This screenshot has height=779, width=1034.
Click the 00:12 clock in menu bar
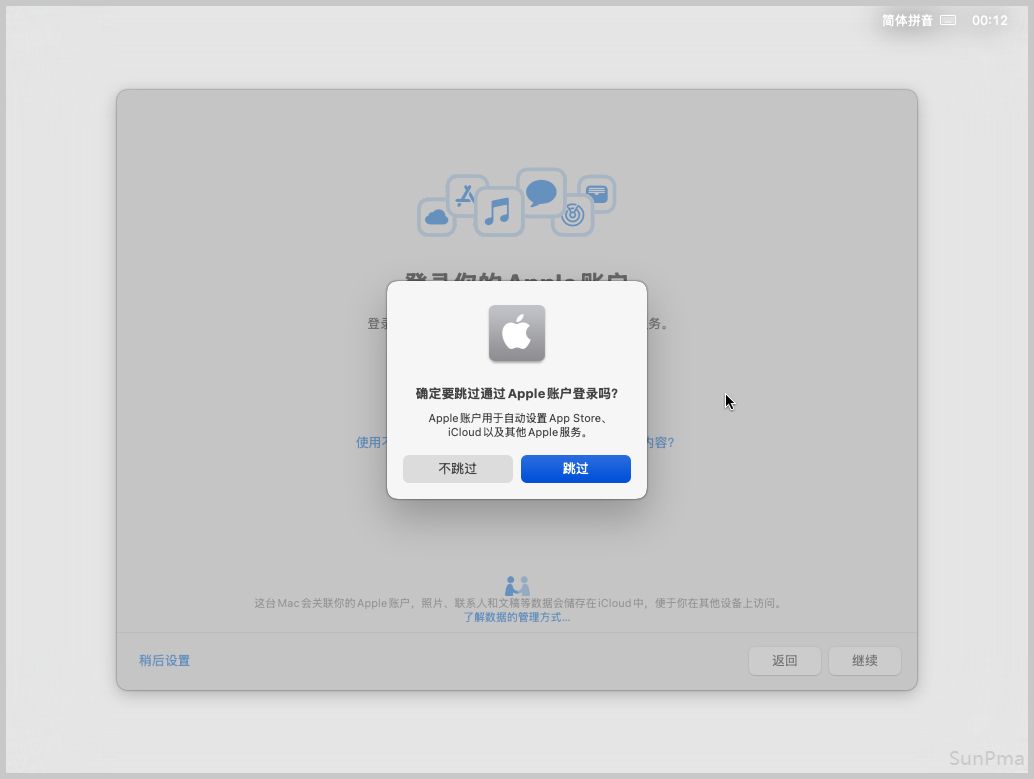(989, 20)
